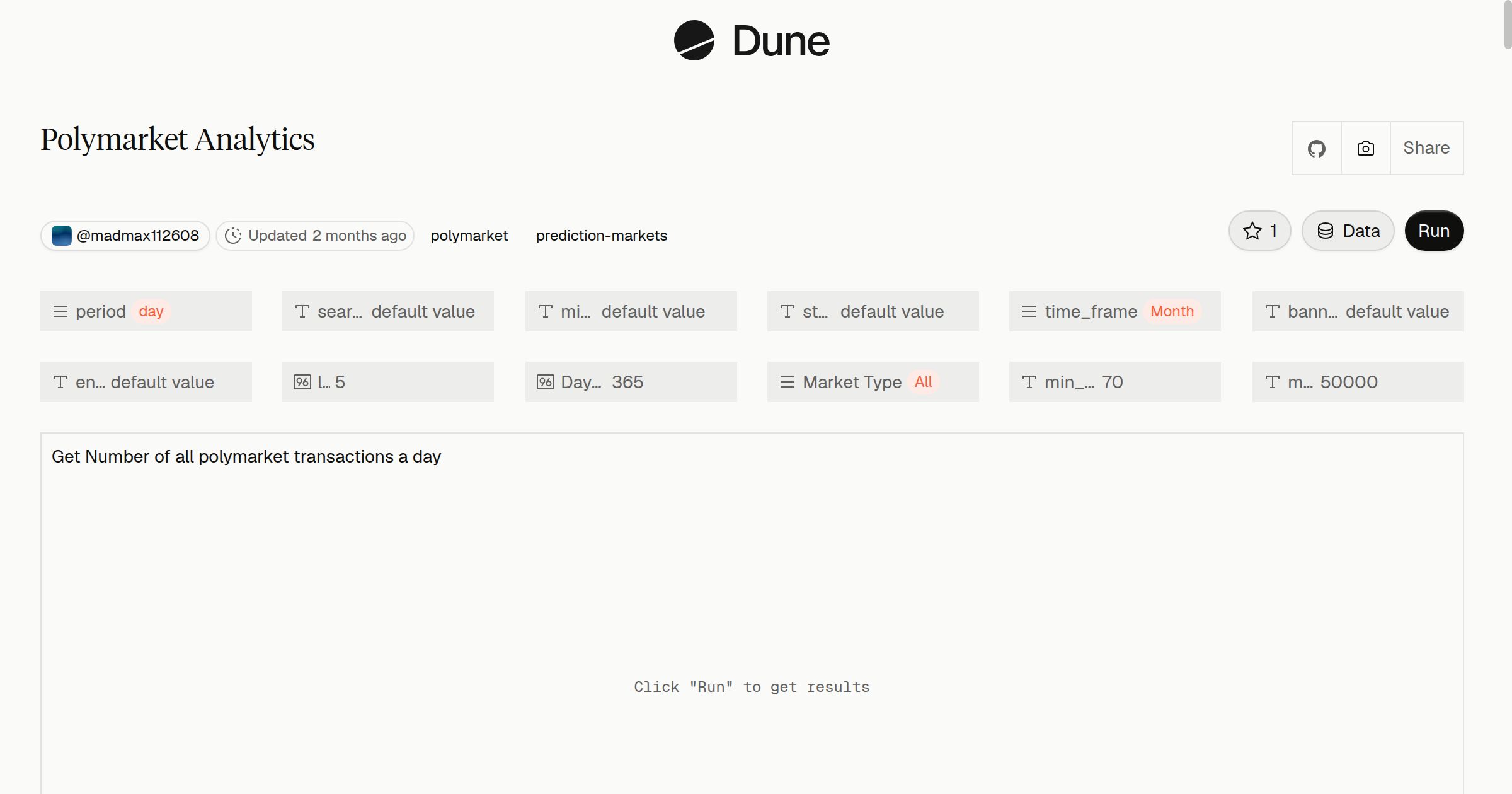Image resolution: width=1512 pixels, height=794 pixels.
Task: Click the page vertical scrollbar thumb
Action: [1508, 25]
